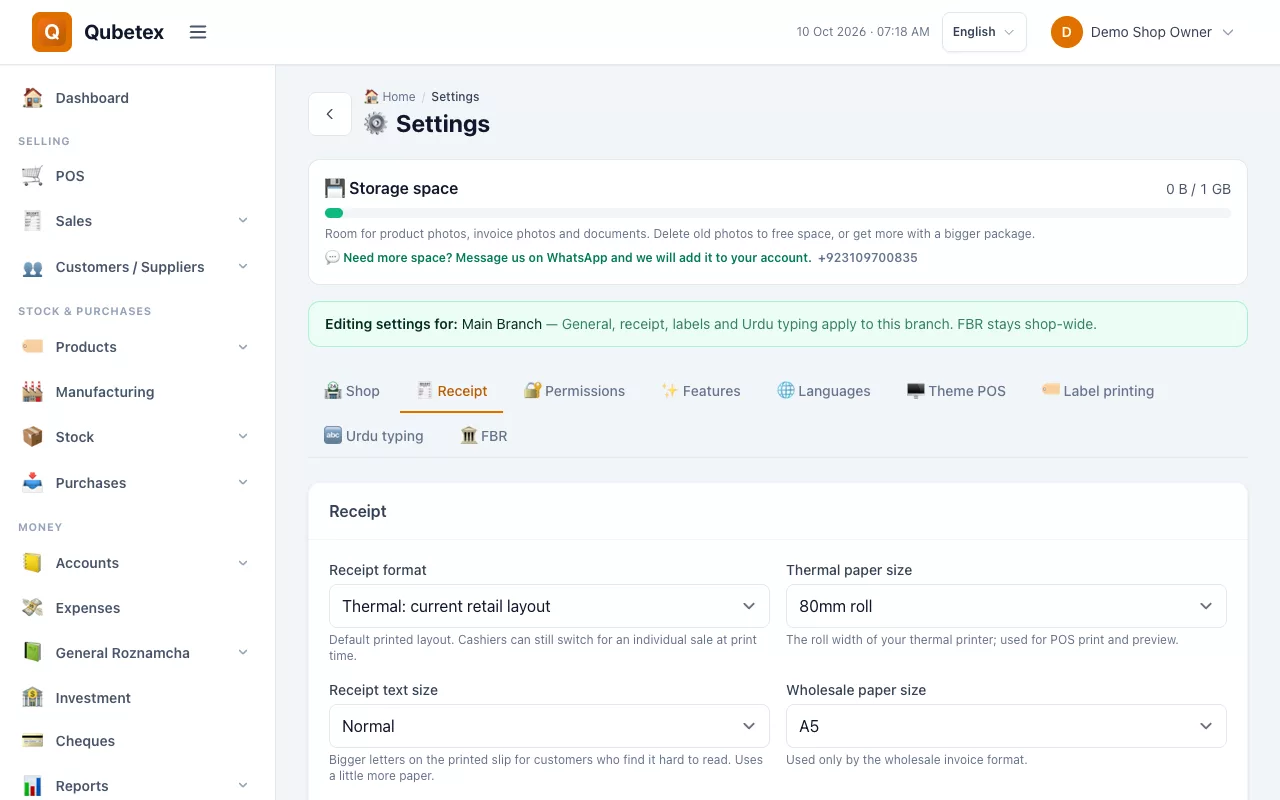The image size is (1280, 800).
Task: Open the Wholesale paper size dropdown
Action: [x=1006, y=726]
